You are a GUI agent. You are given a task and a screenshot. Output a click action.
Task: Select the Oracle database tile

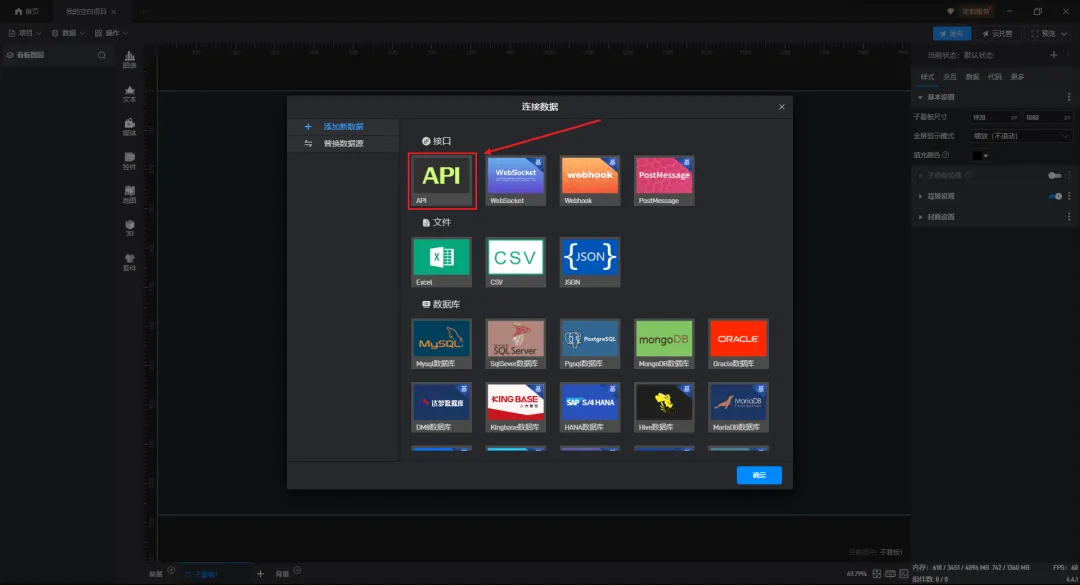click(738, 344)
